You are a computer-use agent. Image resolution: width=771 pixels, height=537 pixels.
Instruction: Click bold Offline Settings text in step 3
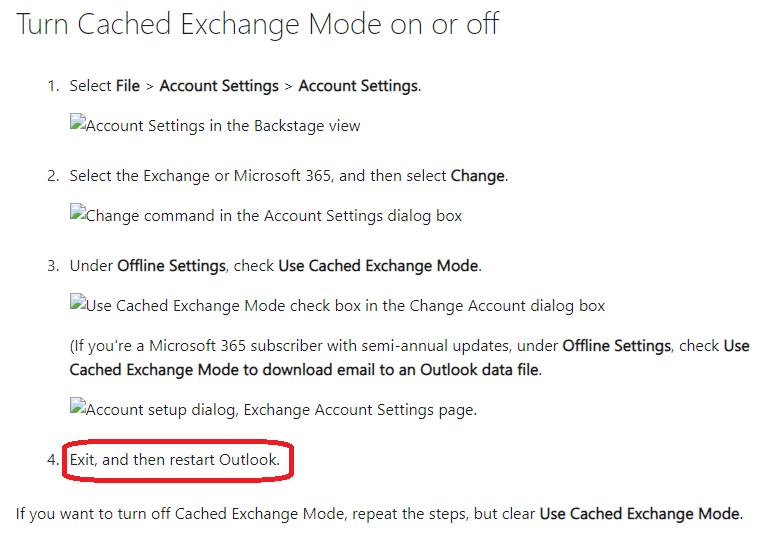pos(171,266)
